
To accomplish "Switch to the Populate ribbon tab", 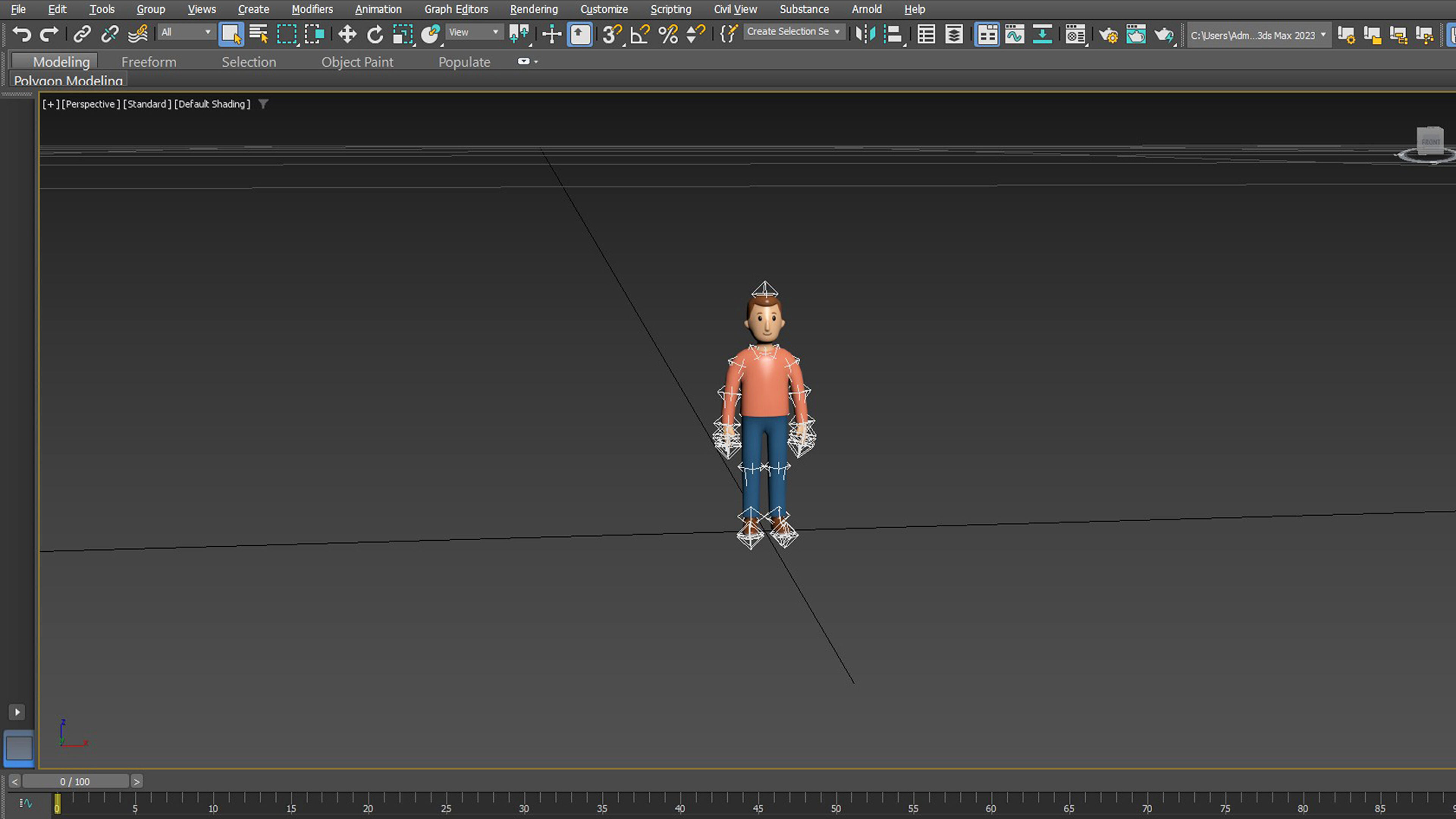I will [464, 61].
